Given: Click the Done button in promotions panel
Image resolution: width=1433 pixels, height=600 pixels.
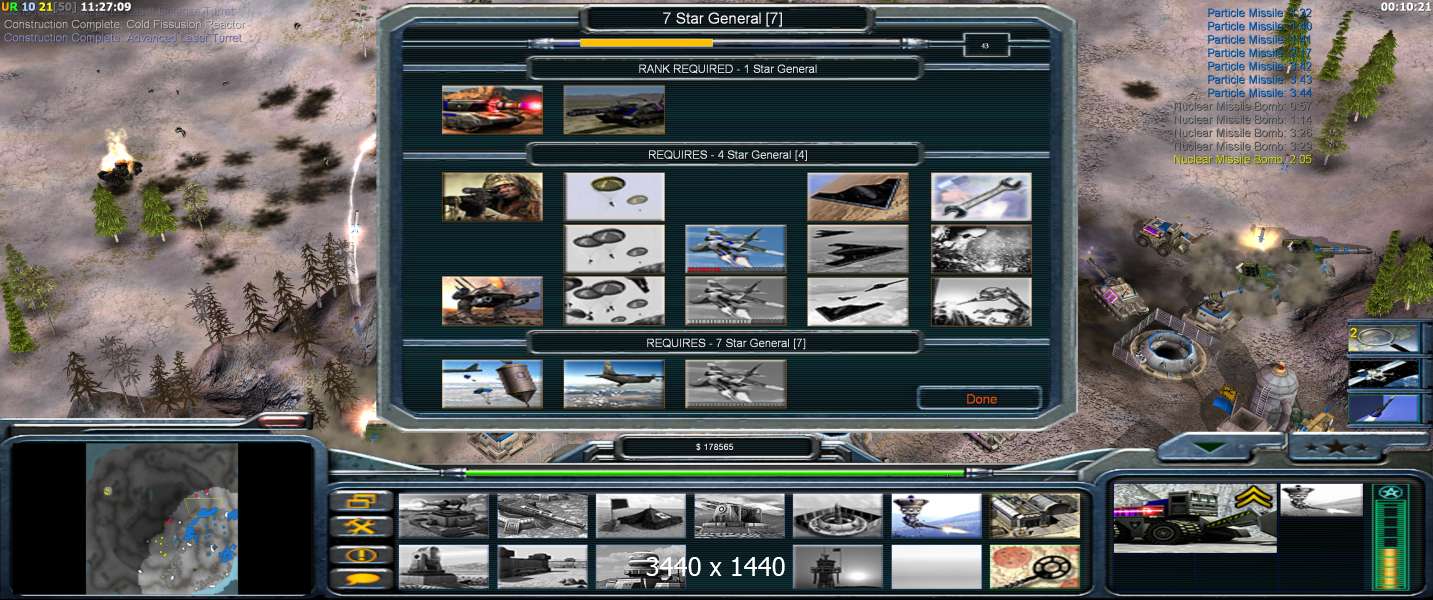Looking at the screenshot, I should pyautogui.click(x=980, y=398).
